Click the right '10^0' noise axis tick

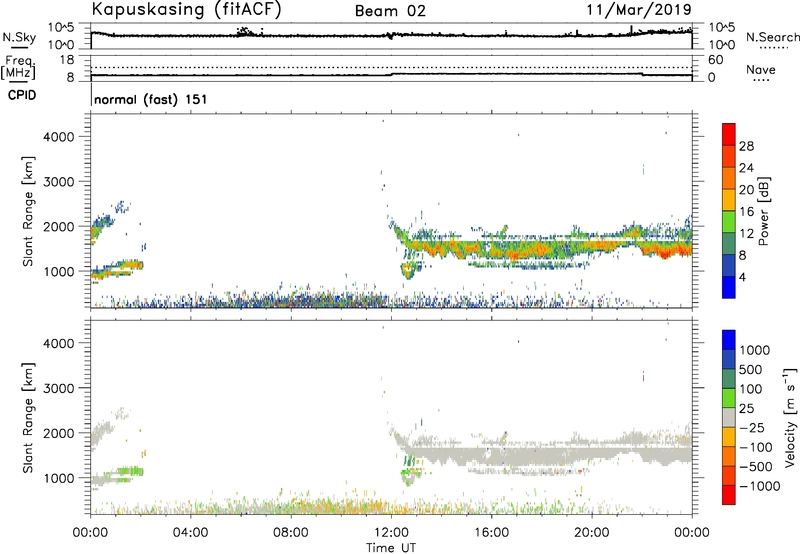click(721, 45)
